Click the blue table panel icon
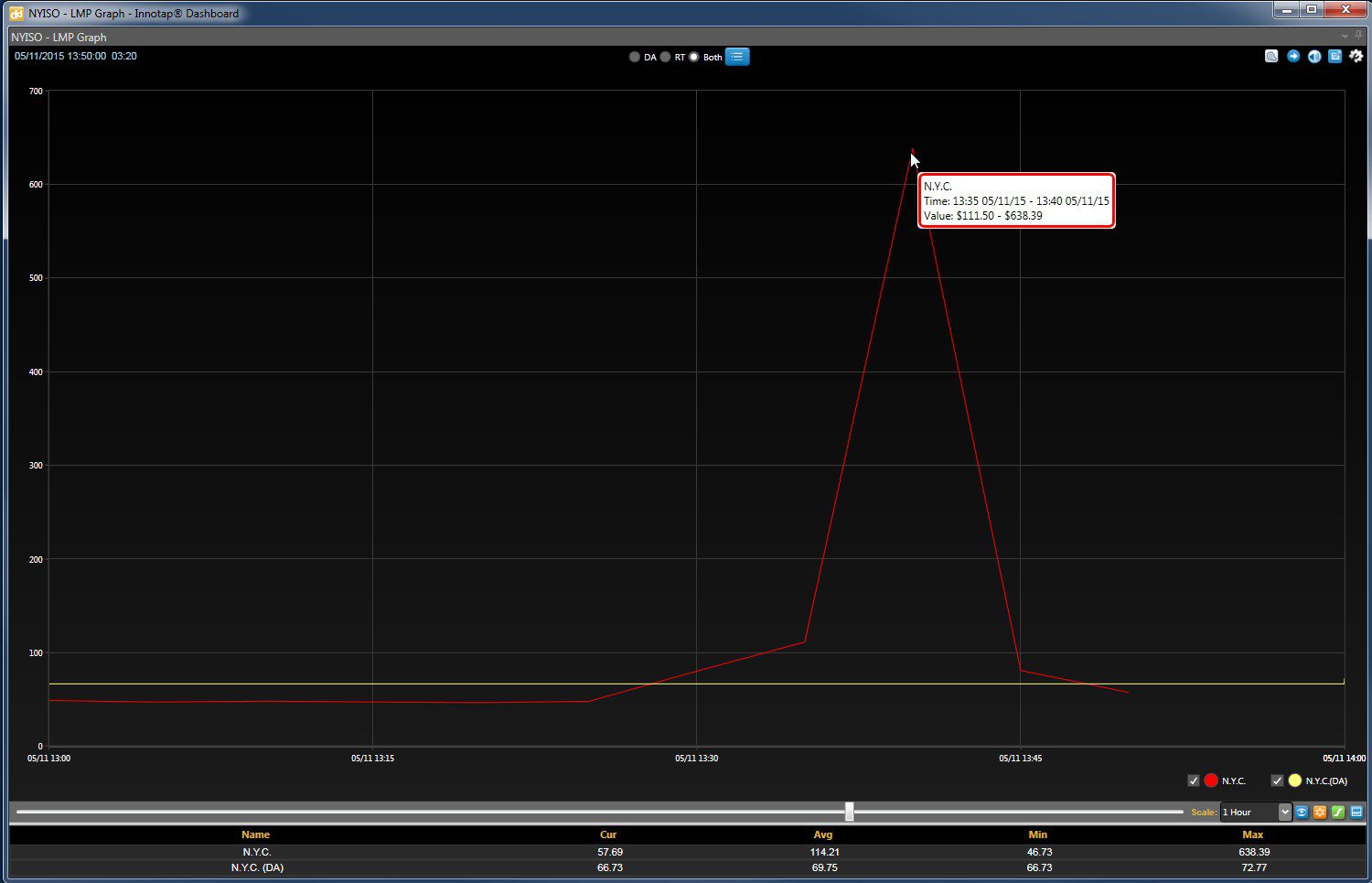This screenshot has width=1372, height=883. click(1356, 813)
